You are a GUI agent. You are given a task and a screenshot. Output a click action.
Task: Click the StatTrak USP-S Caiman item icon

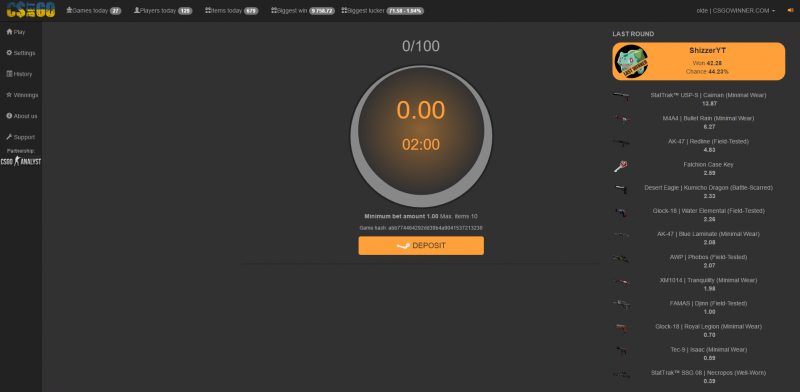pos(621,95)
